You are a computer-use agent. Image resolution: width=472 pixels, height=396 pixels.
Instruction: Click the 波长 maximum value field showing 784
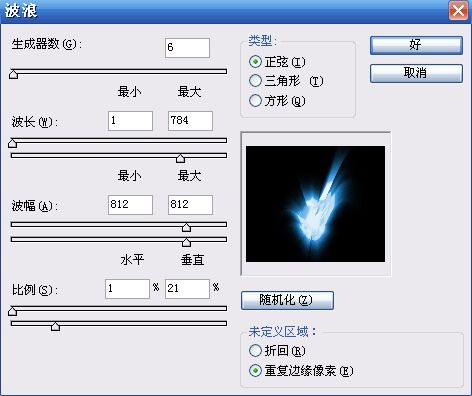190,121
